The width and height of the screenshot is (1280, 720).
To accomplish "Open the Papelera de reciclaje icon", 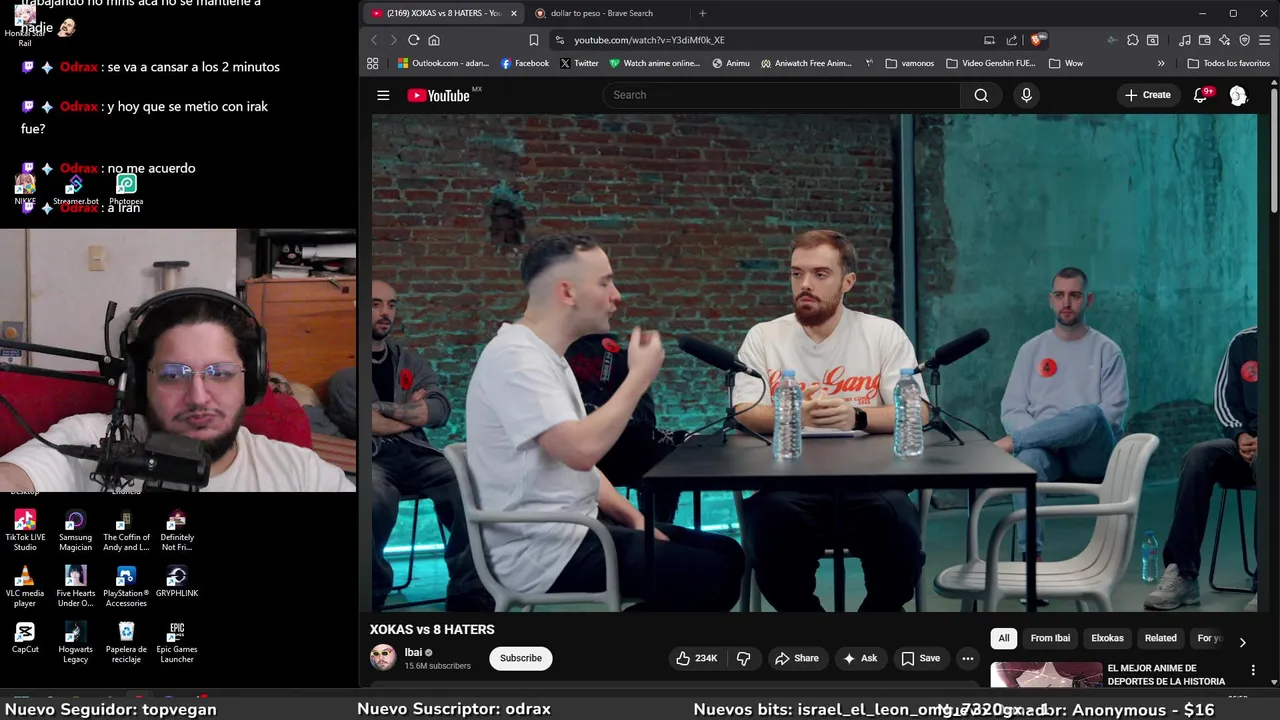I will point(126,642).
